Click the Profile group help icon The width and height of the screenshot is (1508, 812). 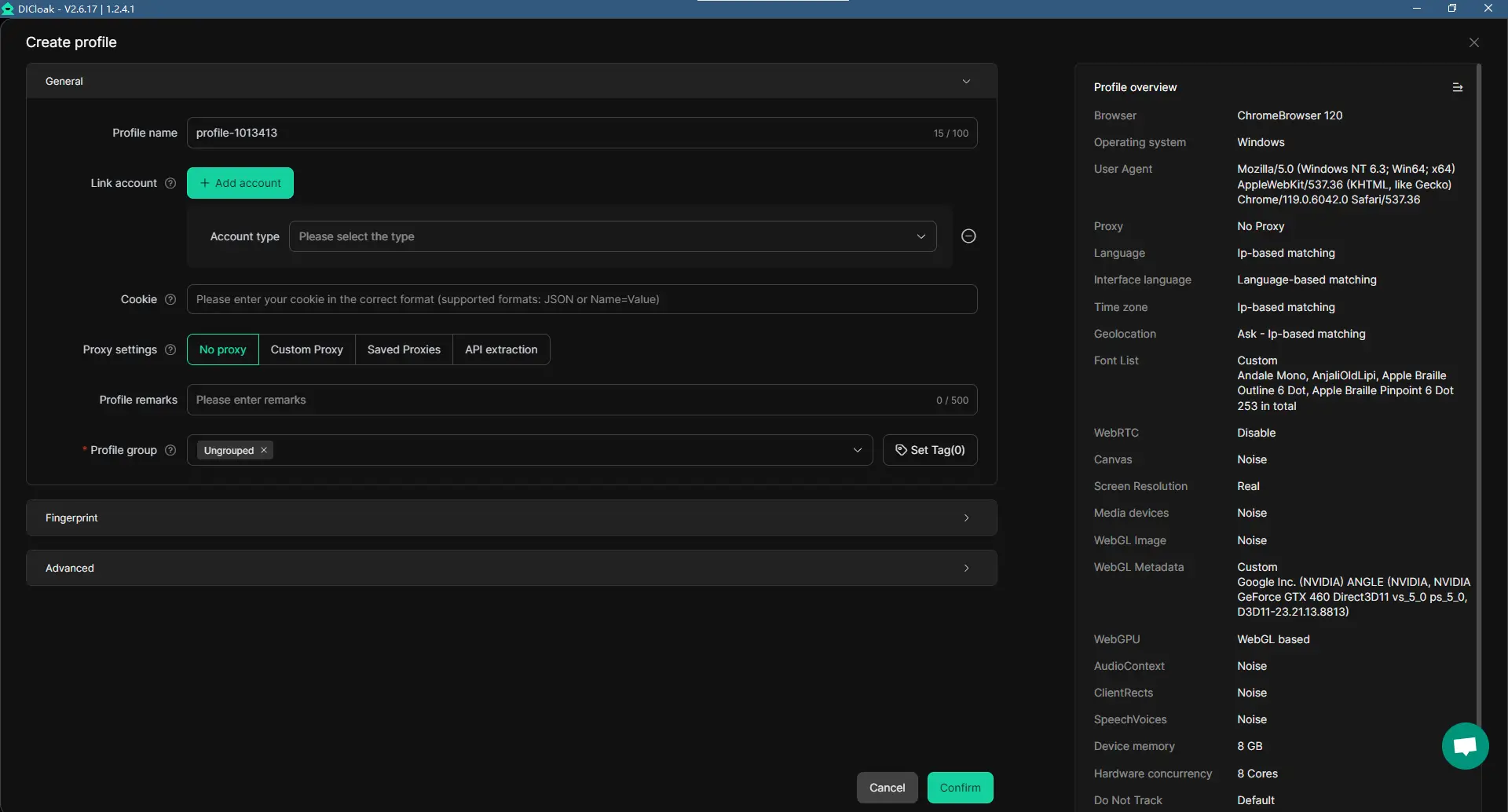coord(170,450)
